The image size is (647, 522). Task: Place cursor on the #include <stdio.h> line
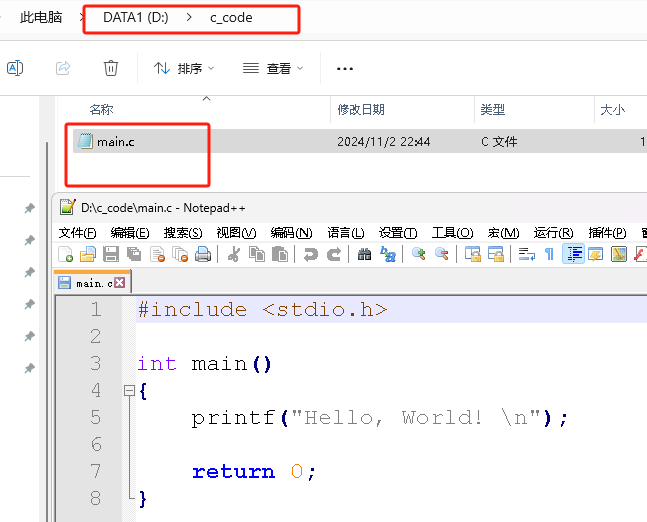(263, 309)
